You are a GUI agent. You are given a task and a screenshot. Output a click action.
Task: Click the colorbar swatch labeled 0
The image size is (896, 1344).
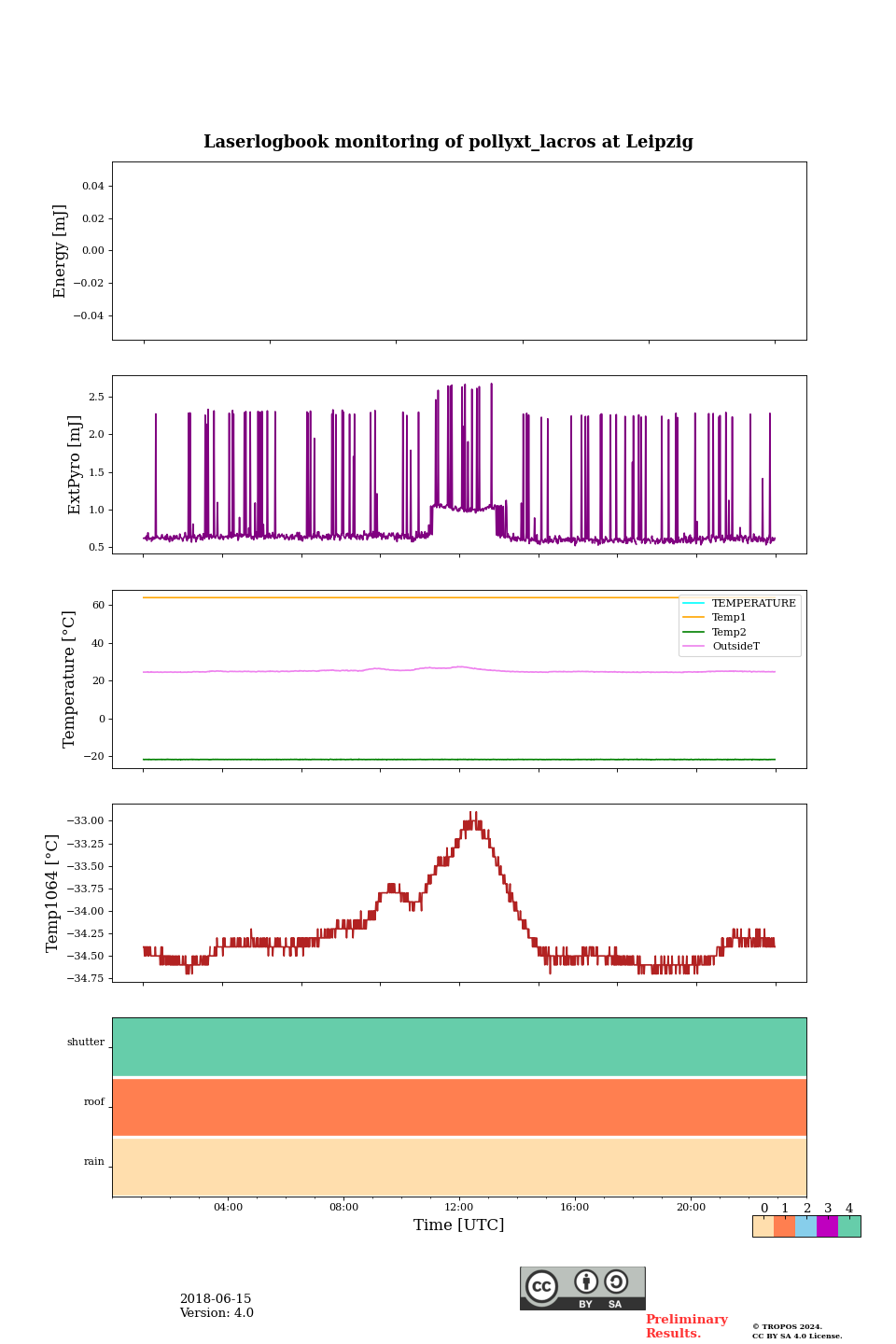coord(763,1226)
